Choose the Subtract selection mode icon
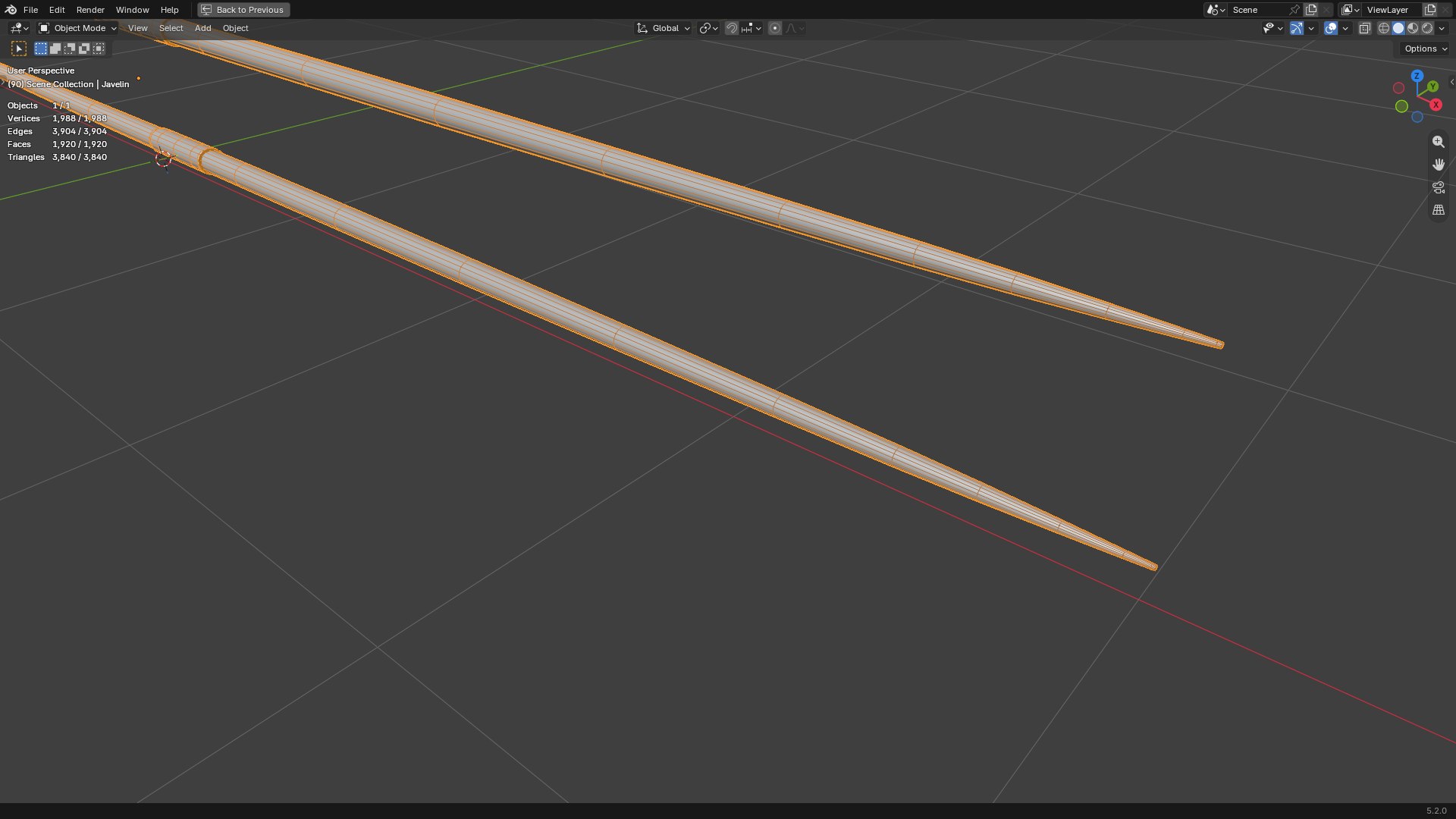Viewport: 1456px width, 819px height. tap(70, 49)
